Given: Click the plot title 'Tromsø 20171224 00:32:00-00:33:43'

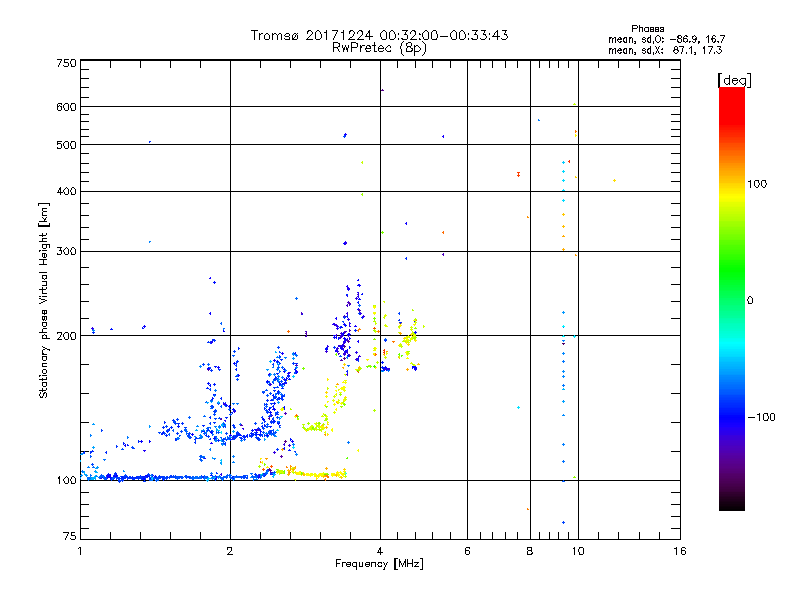Looking at the screenshot, I should click(379, 35).
